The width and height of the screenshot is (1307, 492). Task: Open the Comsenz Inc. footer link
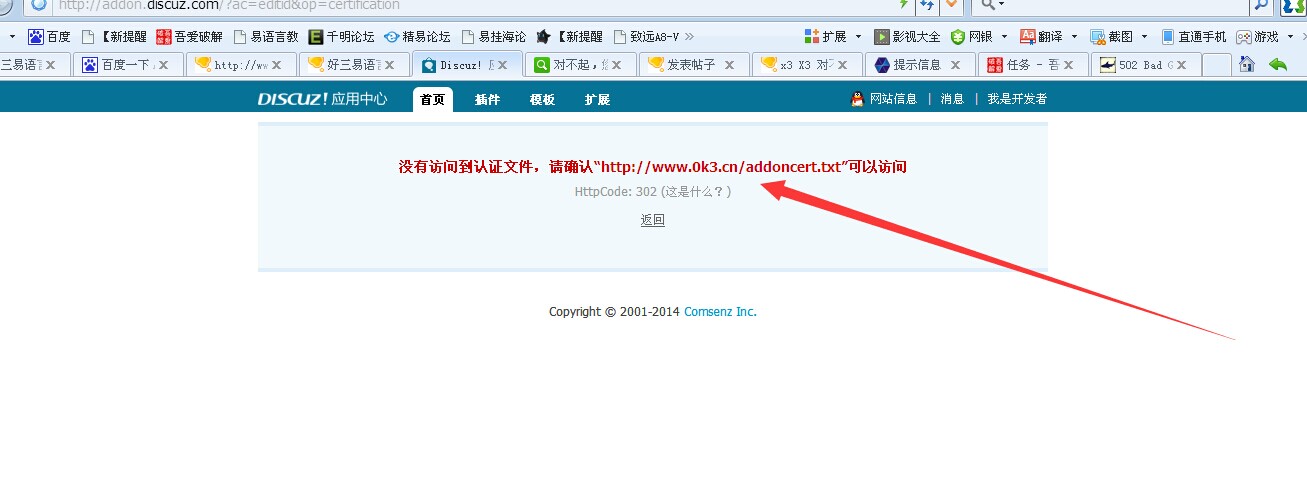[721, 312]
